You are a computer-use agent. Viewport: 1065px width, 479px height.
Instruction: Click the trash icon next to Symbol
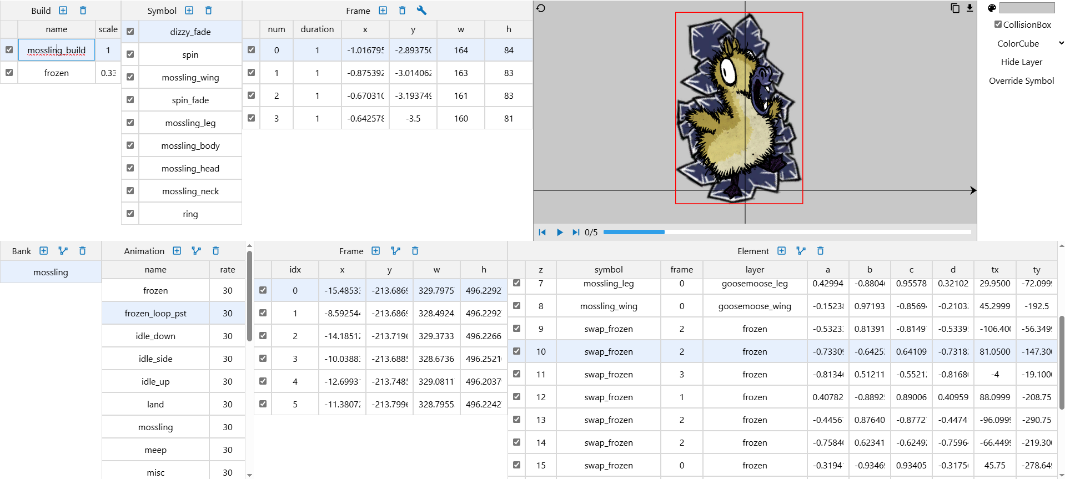click(x=208, y=10)
